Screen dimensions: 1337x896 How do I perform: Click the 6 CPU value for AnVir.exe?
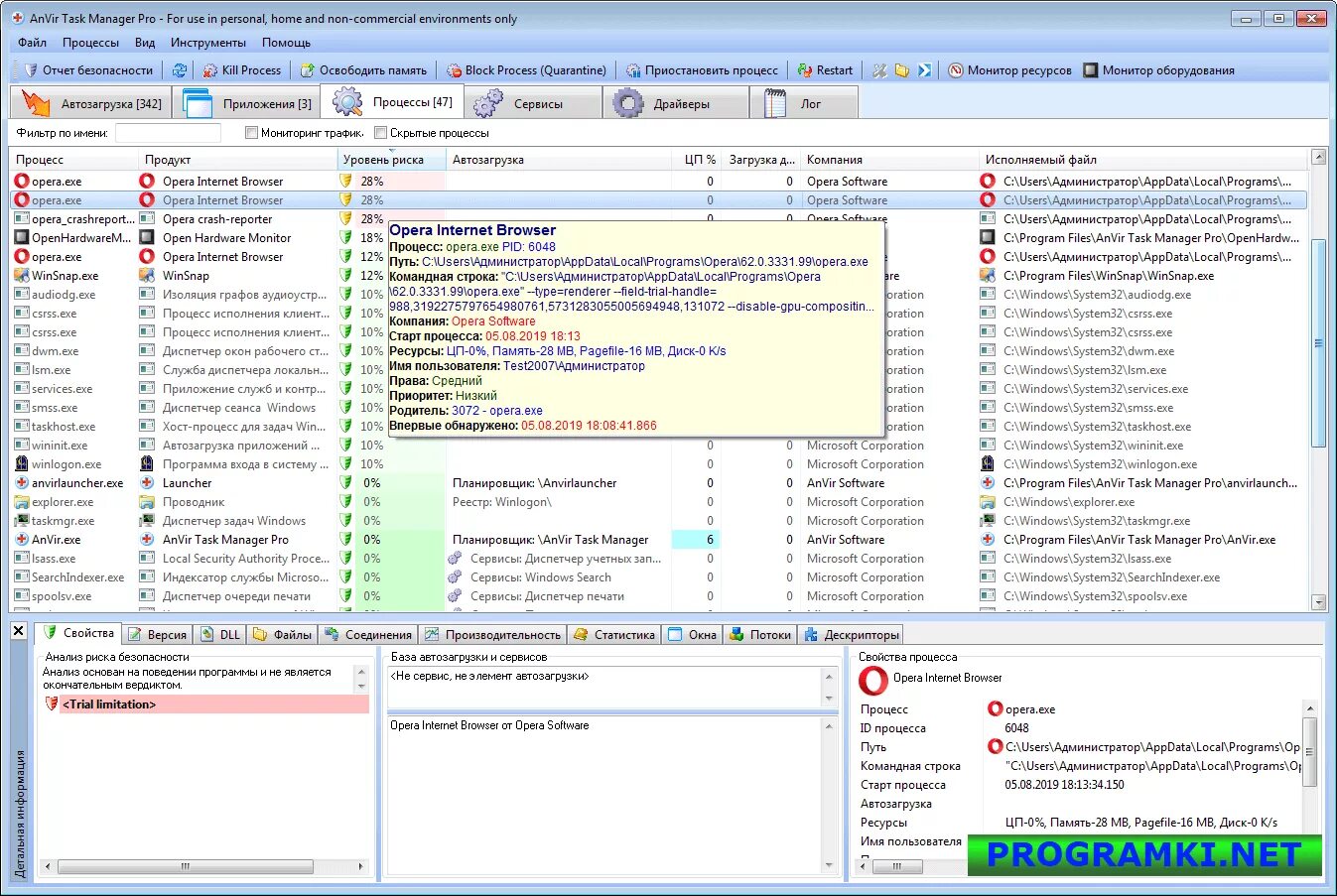697,540
